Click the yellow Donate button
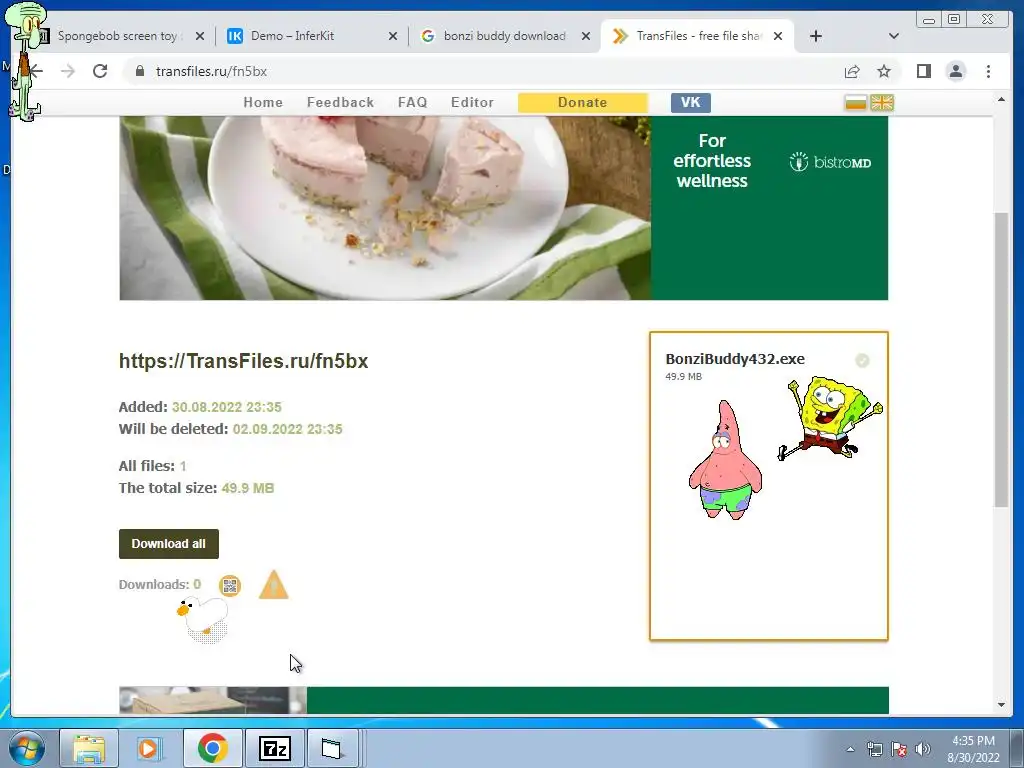Image resolution: width=1024 pixels, height=768 pixels. click(583, 103)
